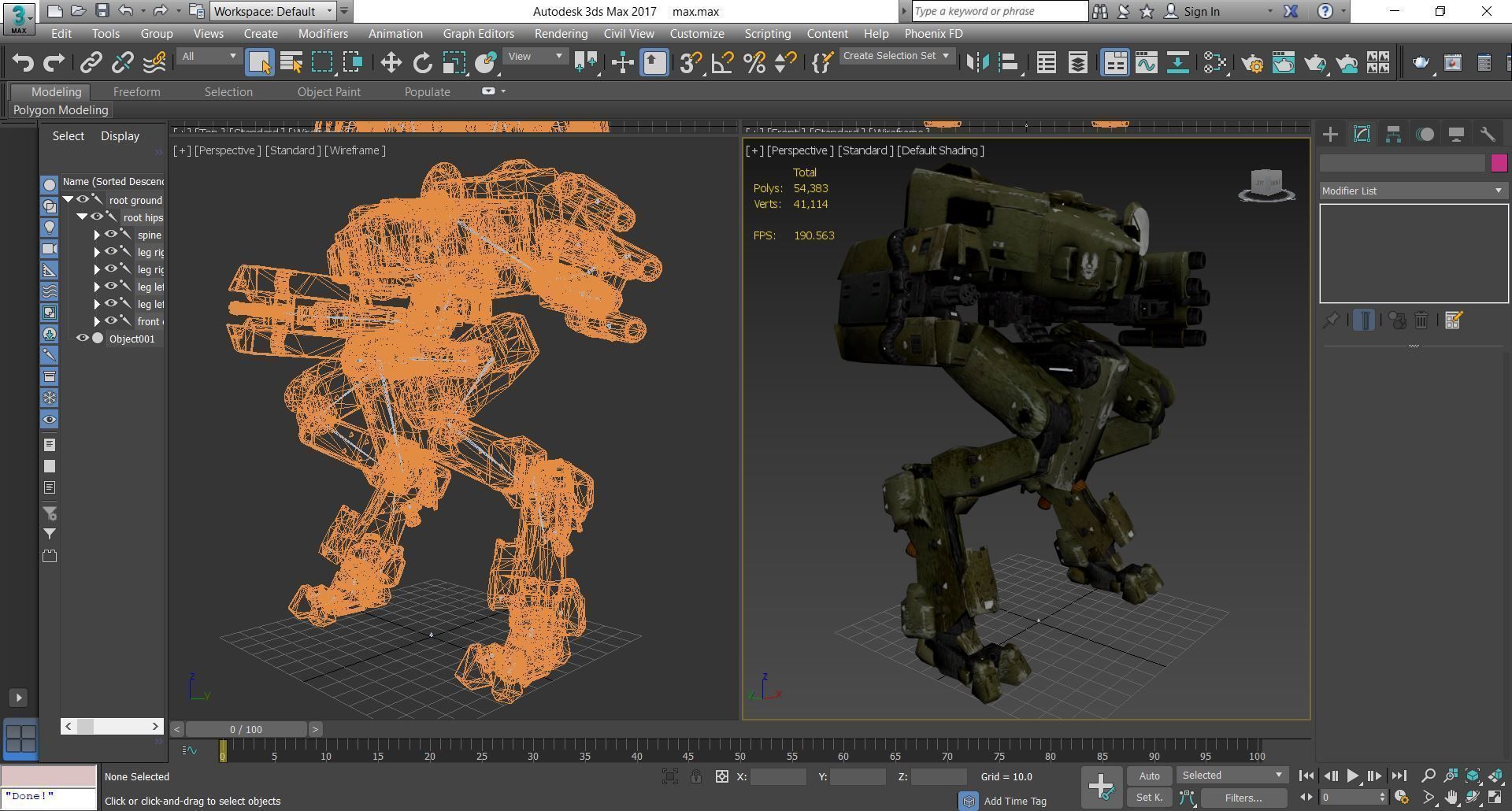Open Select by Name dialog

click(x=291, y=63)
